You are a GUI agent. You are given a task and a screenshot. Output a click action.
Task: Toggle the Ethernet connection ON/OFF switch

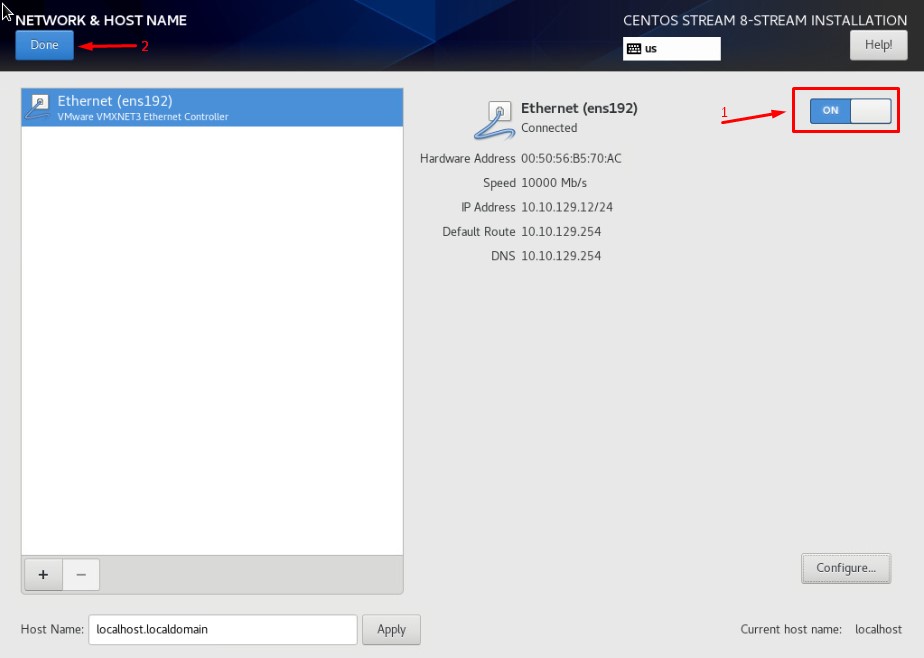850,110
